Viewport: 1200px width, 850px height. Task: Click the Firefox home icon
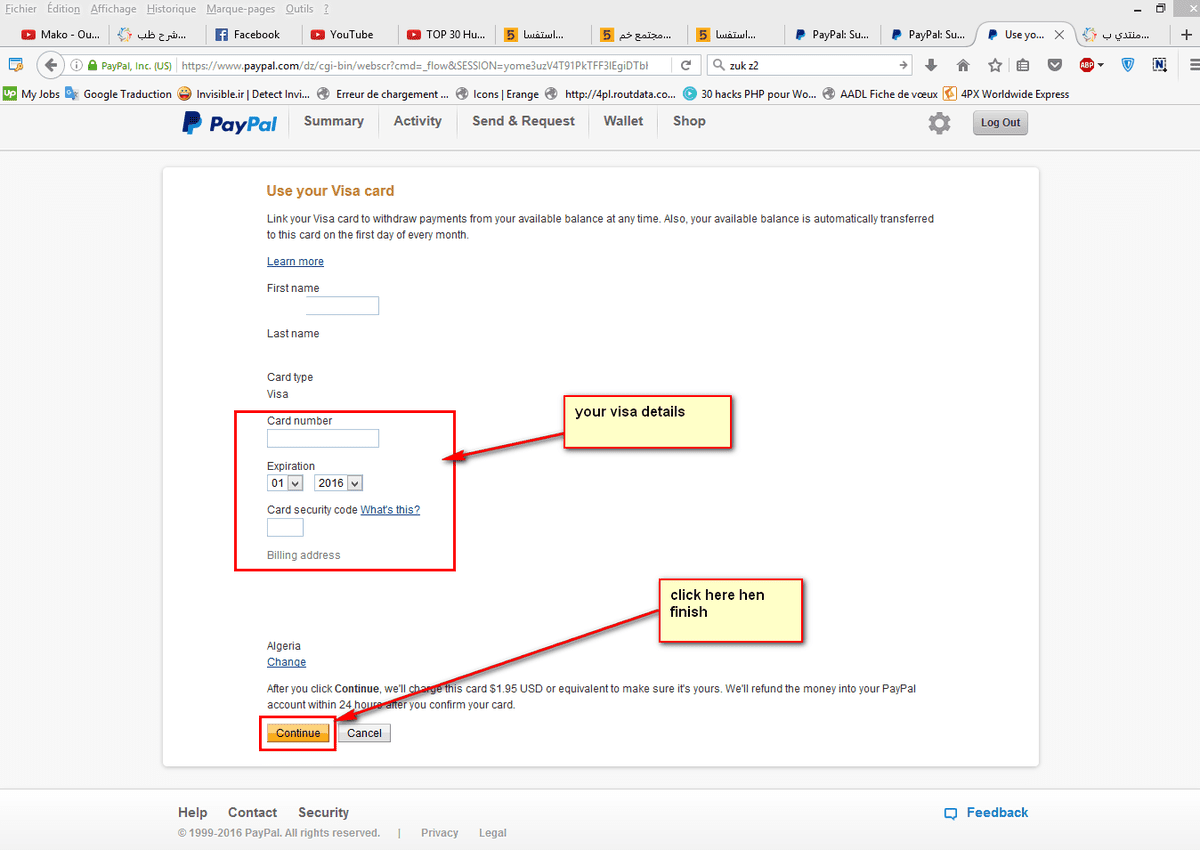[x=963, y=65]
